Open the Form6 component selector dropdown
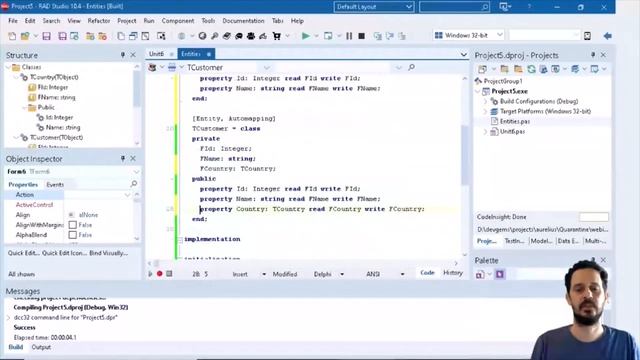 136,172
